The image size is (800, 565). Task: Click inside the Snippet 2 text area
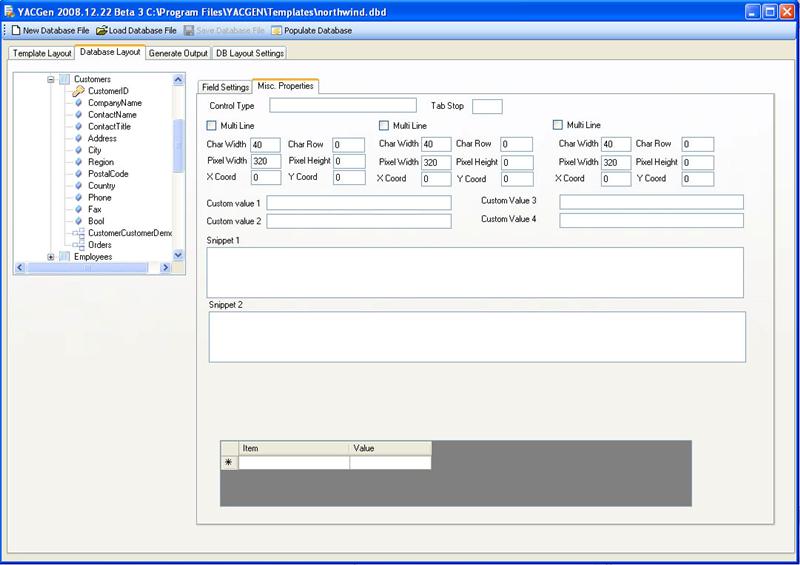tap(477, 337)
